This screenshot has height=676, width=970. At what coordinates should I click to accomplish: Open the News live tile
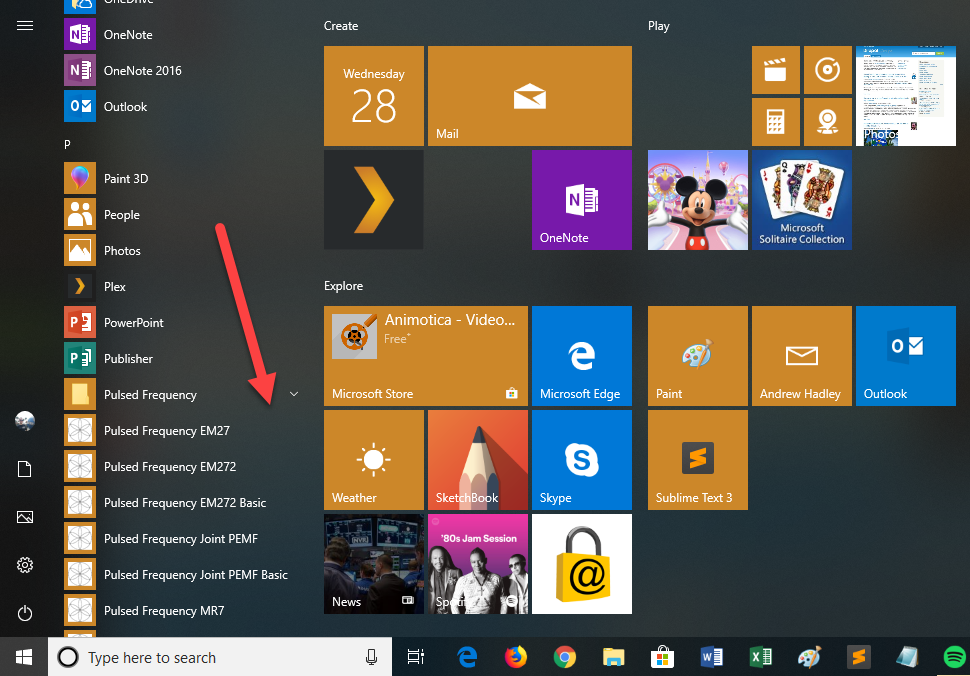coord(374,563)
